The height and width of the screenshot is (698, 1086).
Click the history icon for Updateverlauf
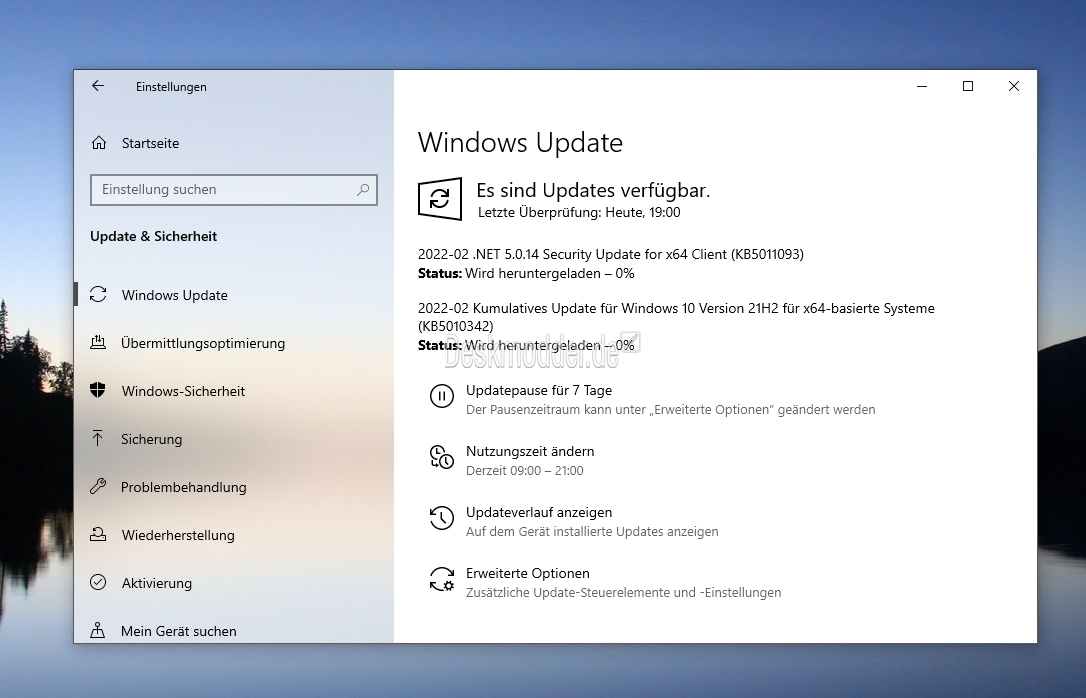point(442,518)
